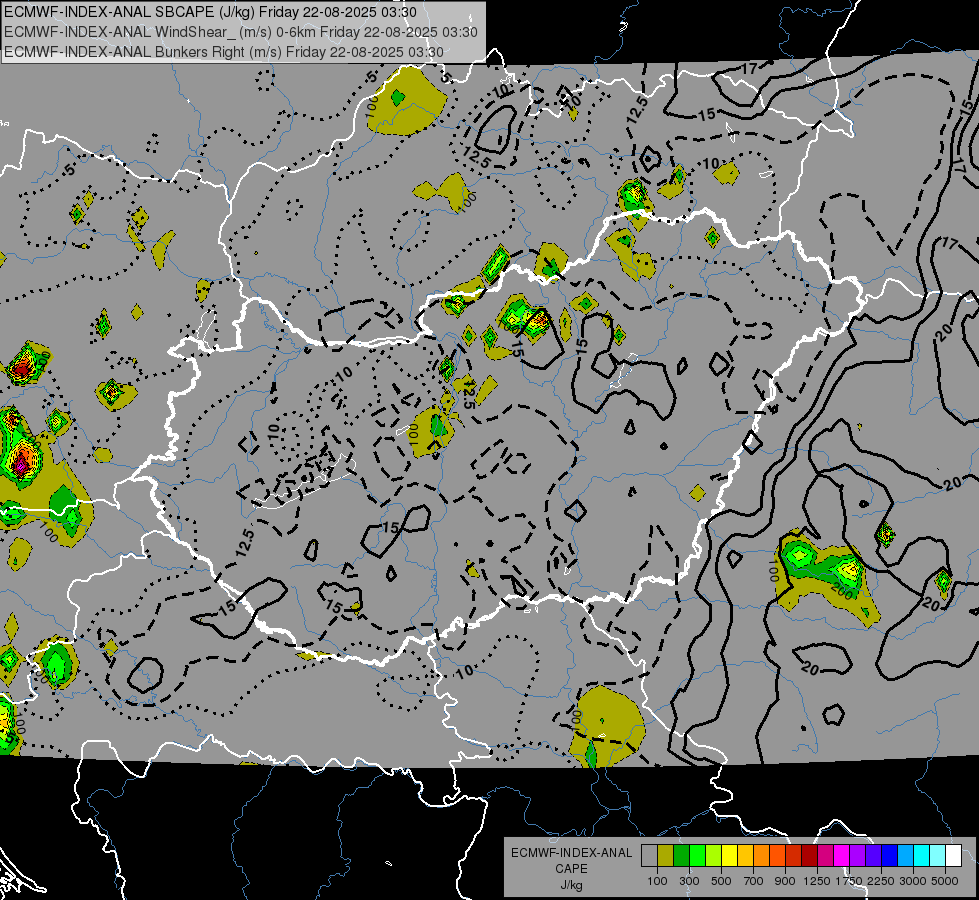Screen dimensions: 979x900
Task: Click the 1250 legend value
Action: [817, 881]
